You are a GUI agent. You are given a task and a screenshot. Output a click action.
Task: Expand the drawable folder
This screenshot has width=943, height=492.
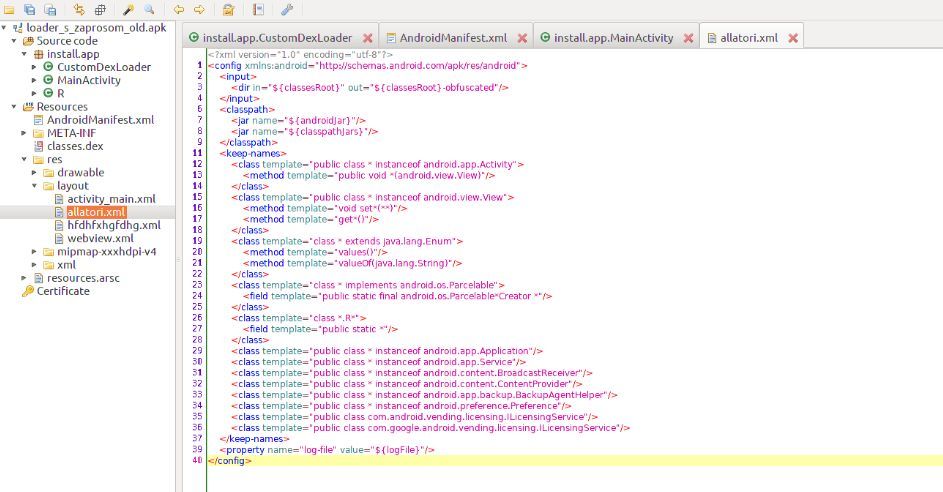[x=35, y=172]
